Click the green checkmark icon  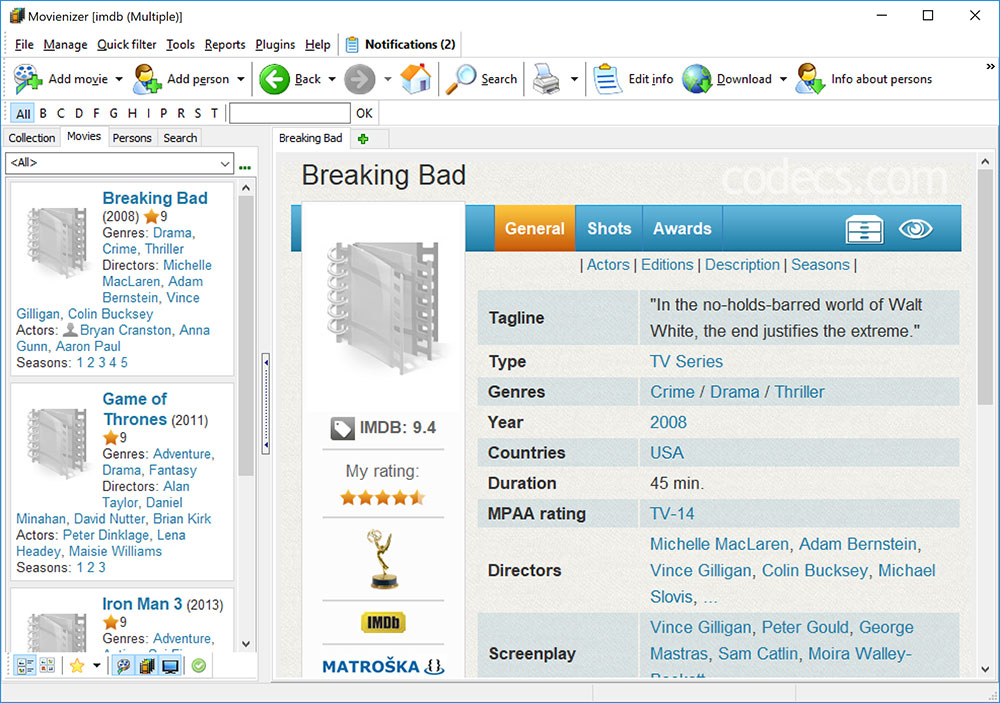[199, 666]
